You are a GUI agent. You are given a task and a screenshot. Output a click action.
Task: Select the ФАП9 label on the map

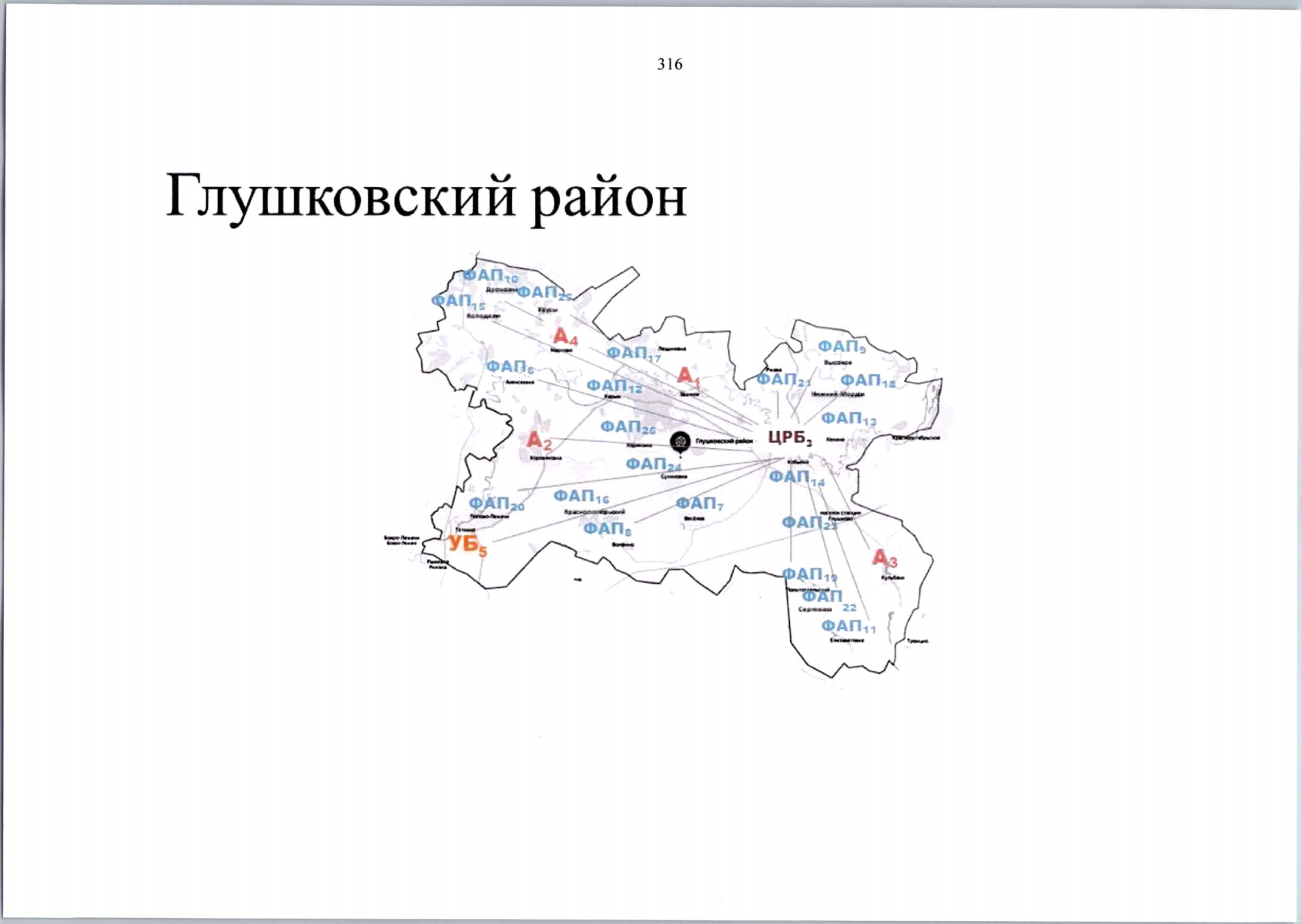point(842,347)
